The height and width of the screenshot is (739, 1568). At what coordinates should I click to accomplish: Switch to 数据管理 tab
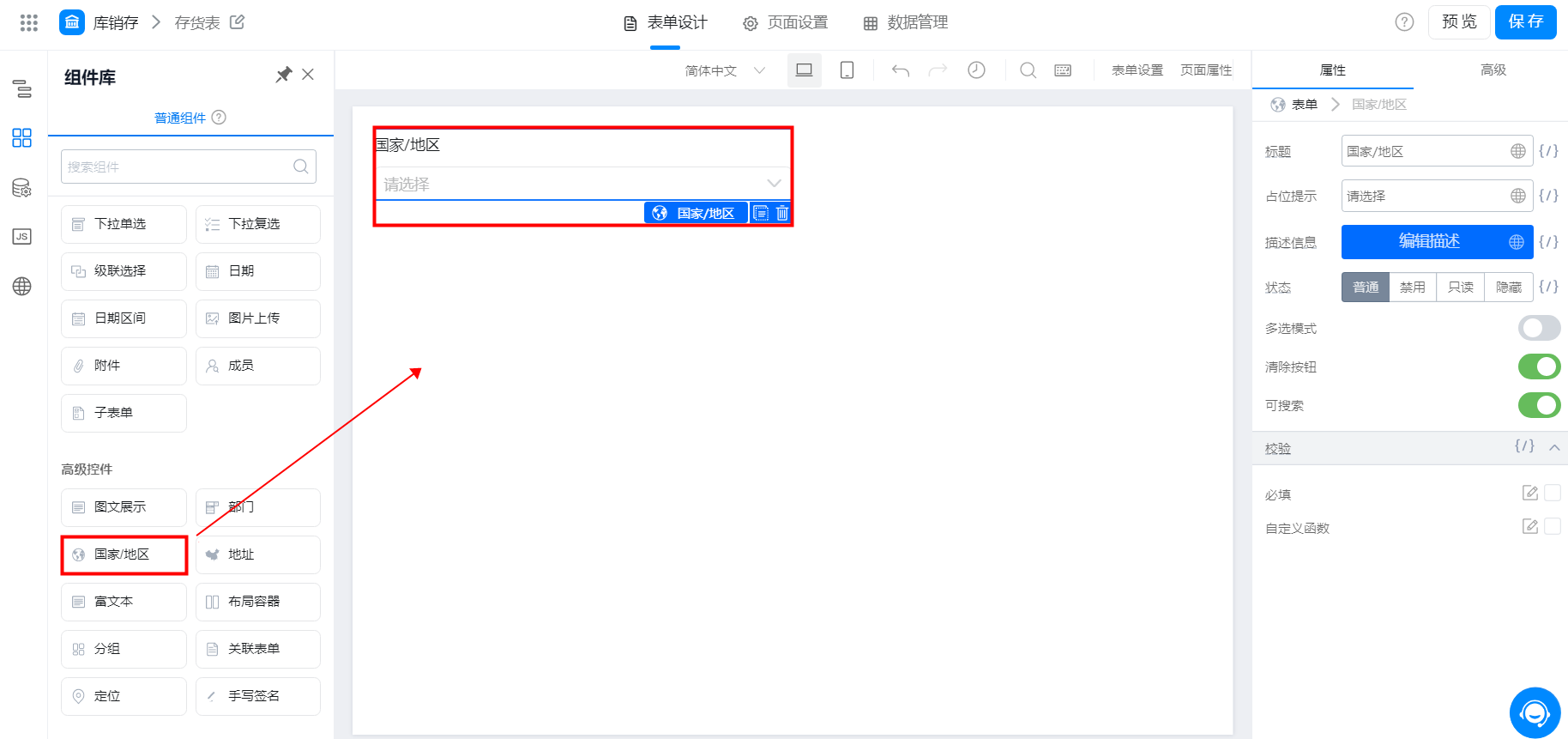click(906, 22)
